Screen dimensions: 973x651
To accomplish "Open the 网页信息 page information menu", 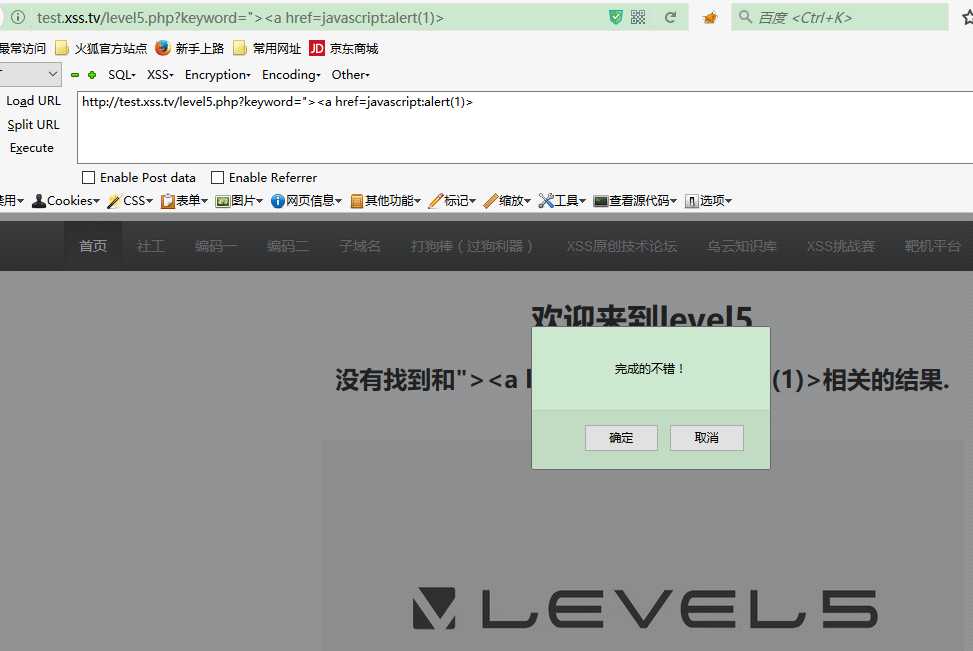I will pos(307,200).
